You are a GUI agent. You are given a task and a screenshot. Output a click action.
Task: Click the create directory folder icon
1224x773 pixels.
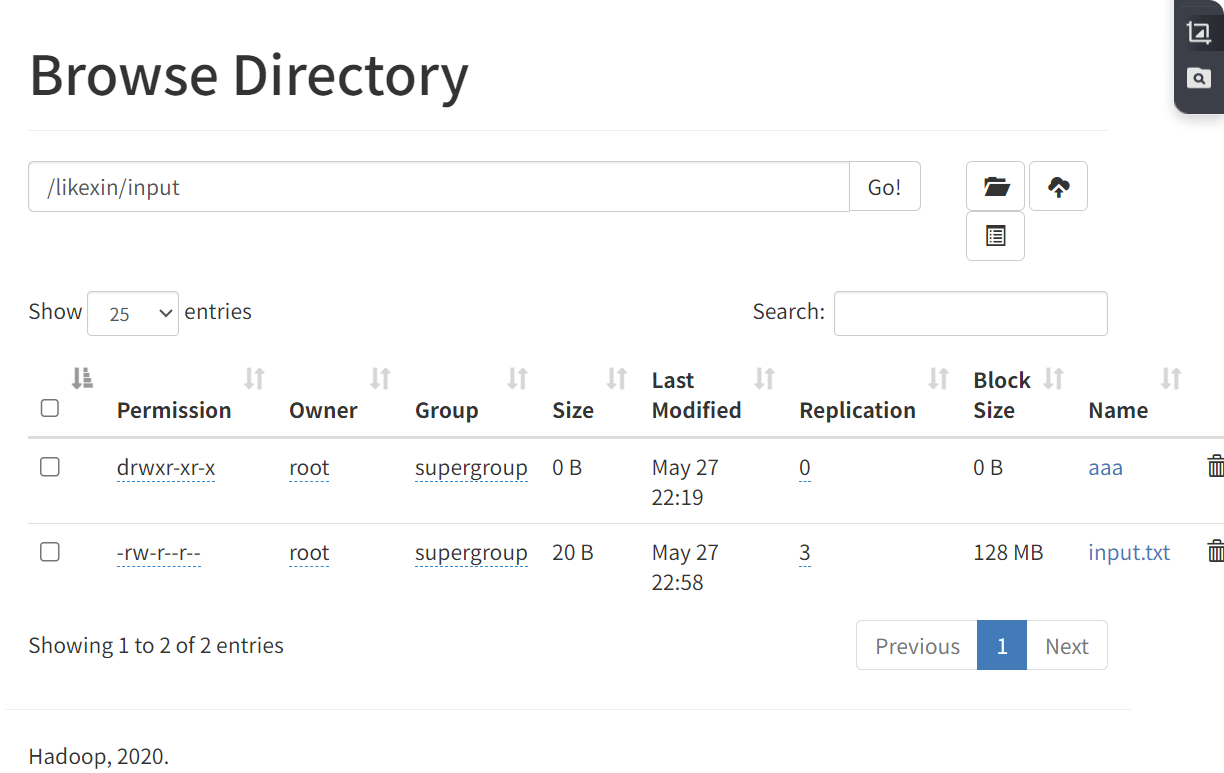(995, 186)
